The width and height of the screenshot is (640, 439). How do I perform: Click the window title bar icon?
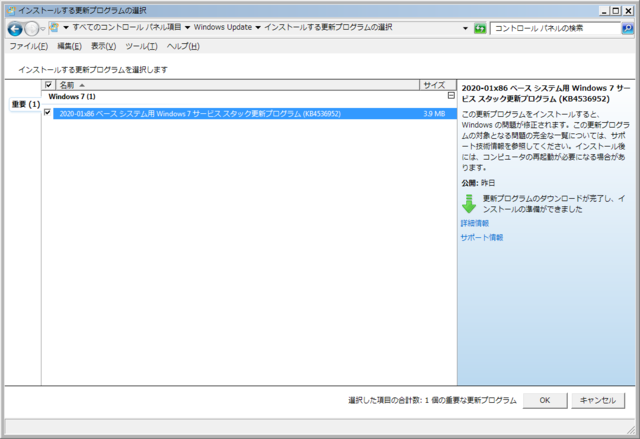11,11
